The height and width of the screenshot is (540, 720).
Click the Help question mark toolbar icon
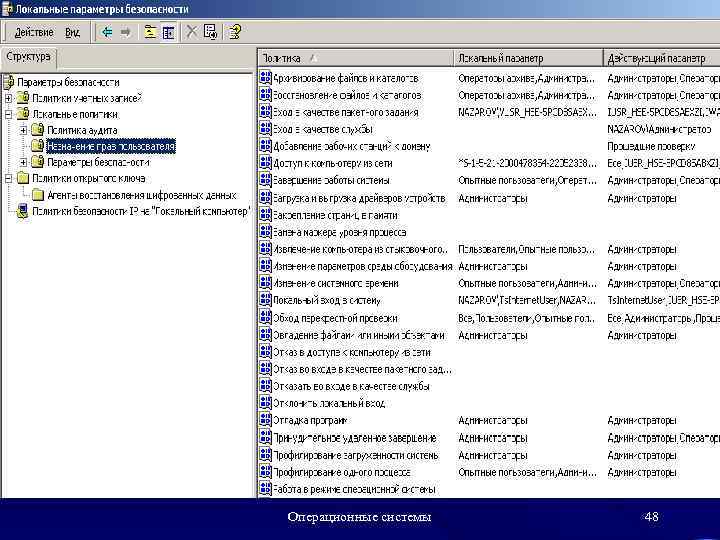pos(235,32)
